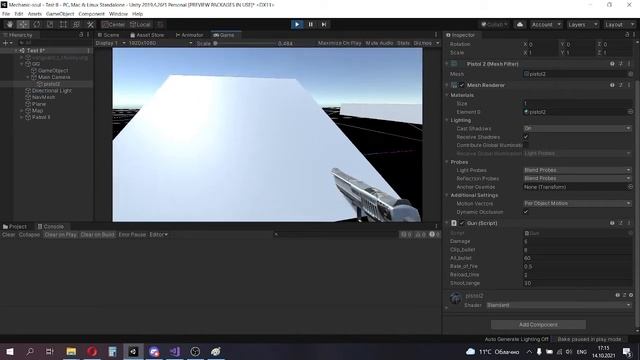Open Gun (Script) help icon
Screen dimensions: 640x360
[612, 223]
